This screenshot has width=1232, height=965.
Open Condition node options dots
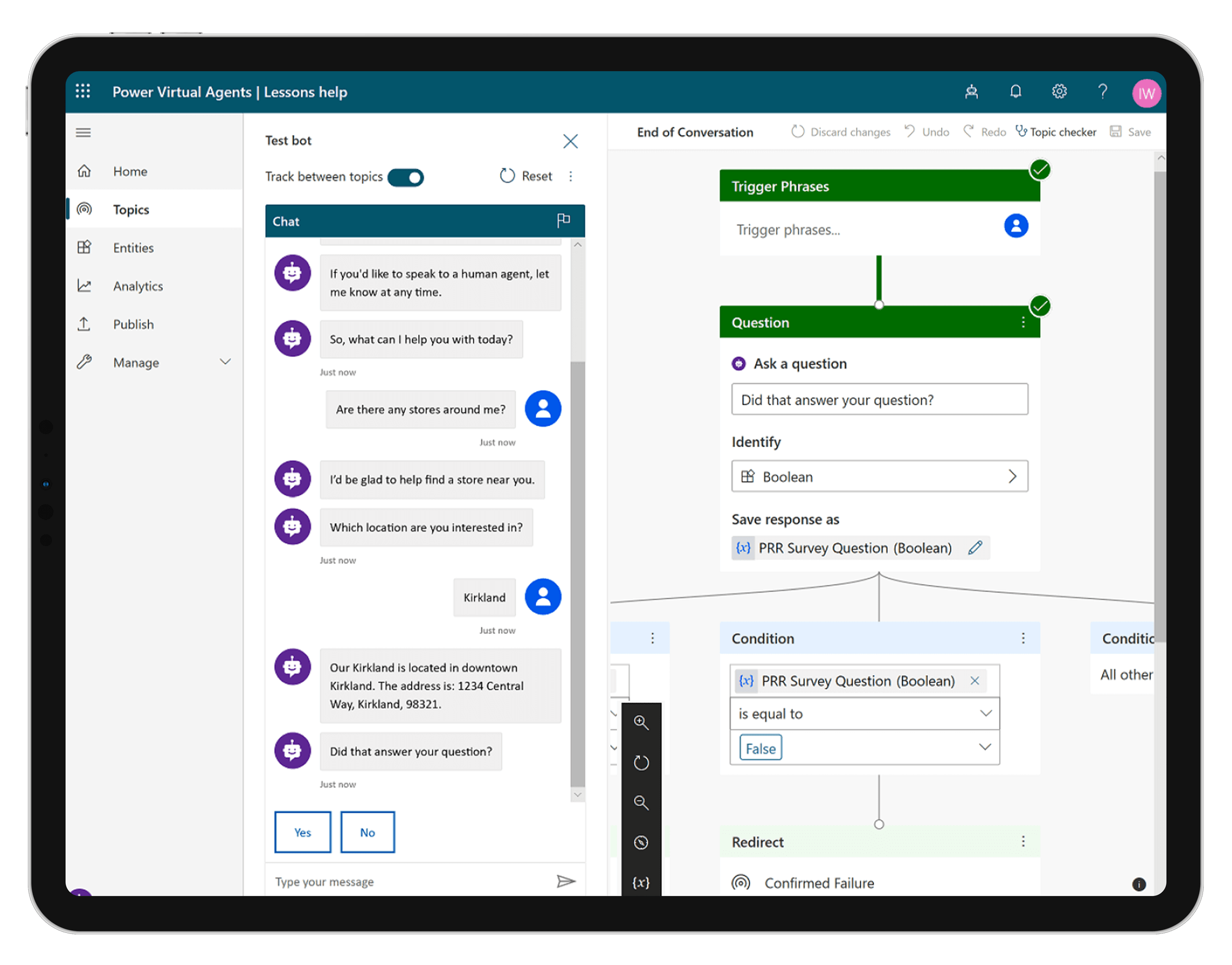(1023, 638)
